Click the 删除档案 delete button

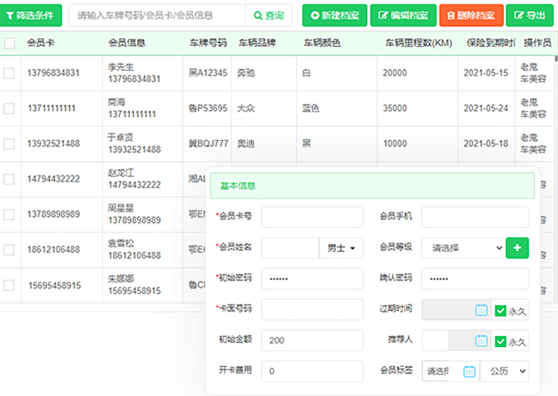pyautogui.click(x=471, y=15)
